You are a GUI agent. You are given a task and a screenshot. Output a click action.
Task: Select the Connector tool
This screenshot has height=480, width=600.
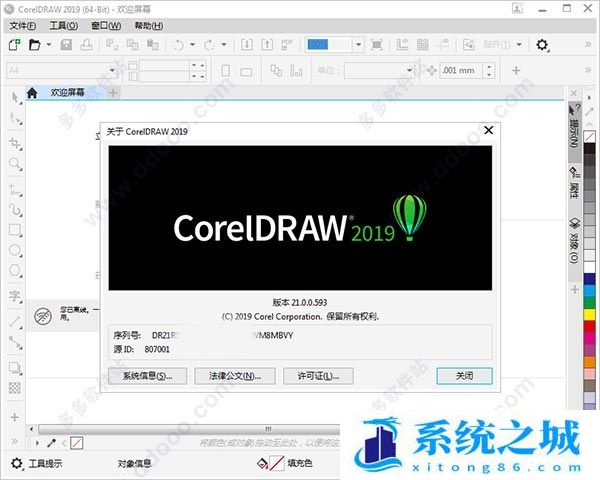click(x=15, y=343)
